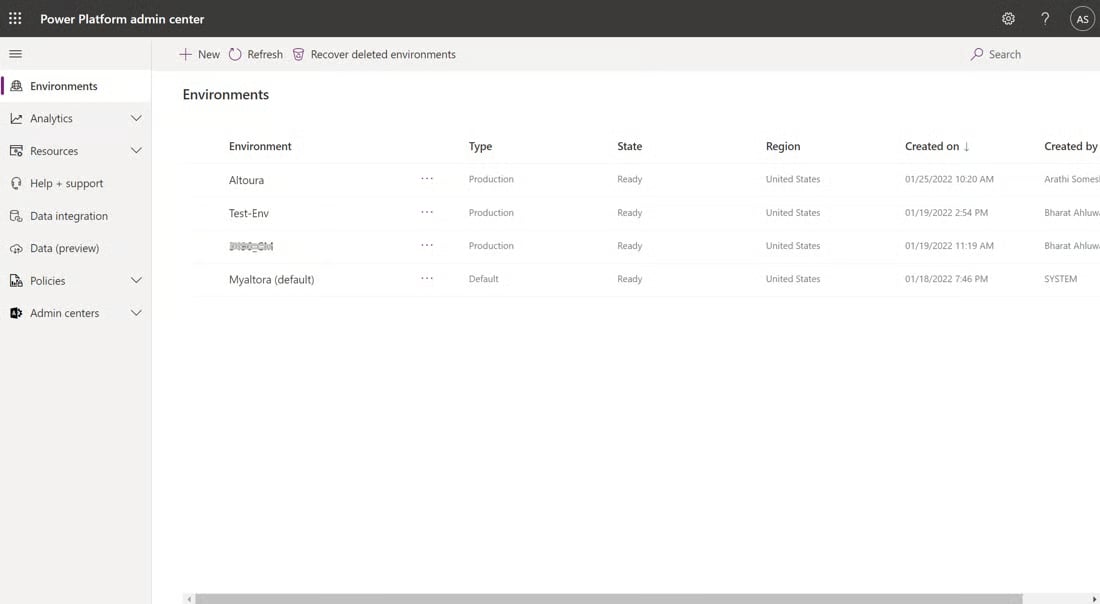Sort by State column header
Viewport: 1100px width, 604px height.
629,146
